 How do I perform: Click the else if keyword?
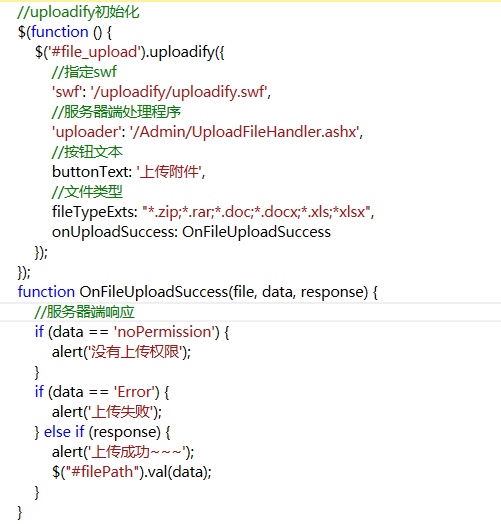point(64,432)
